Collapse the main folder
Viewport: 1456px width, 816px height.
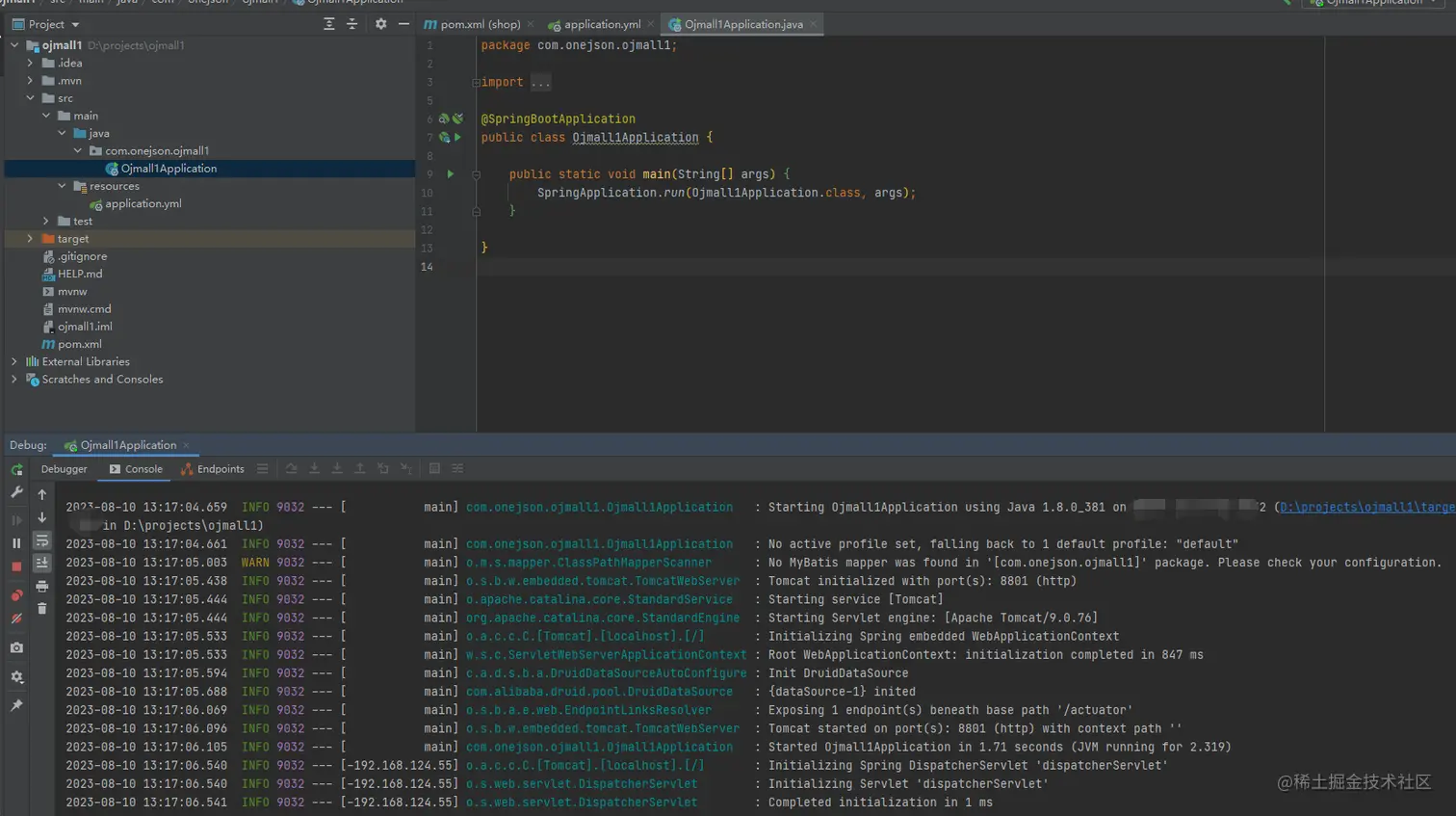(46, 116)
